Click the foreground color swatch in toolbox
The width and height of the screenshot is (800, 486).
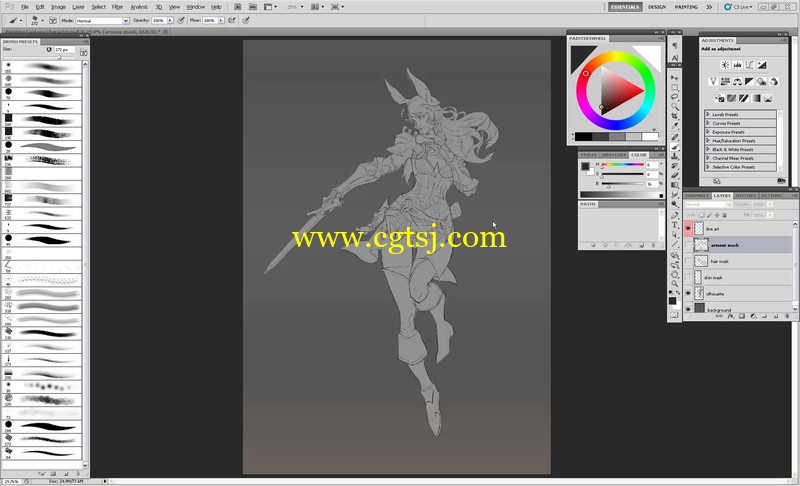click(672, 300)
